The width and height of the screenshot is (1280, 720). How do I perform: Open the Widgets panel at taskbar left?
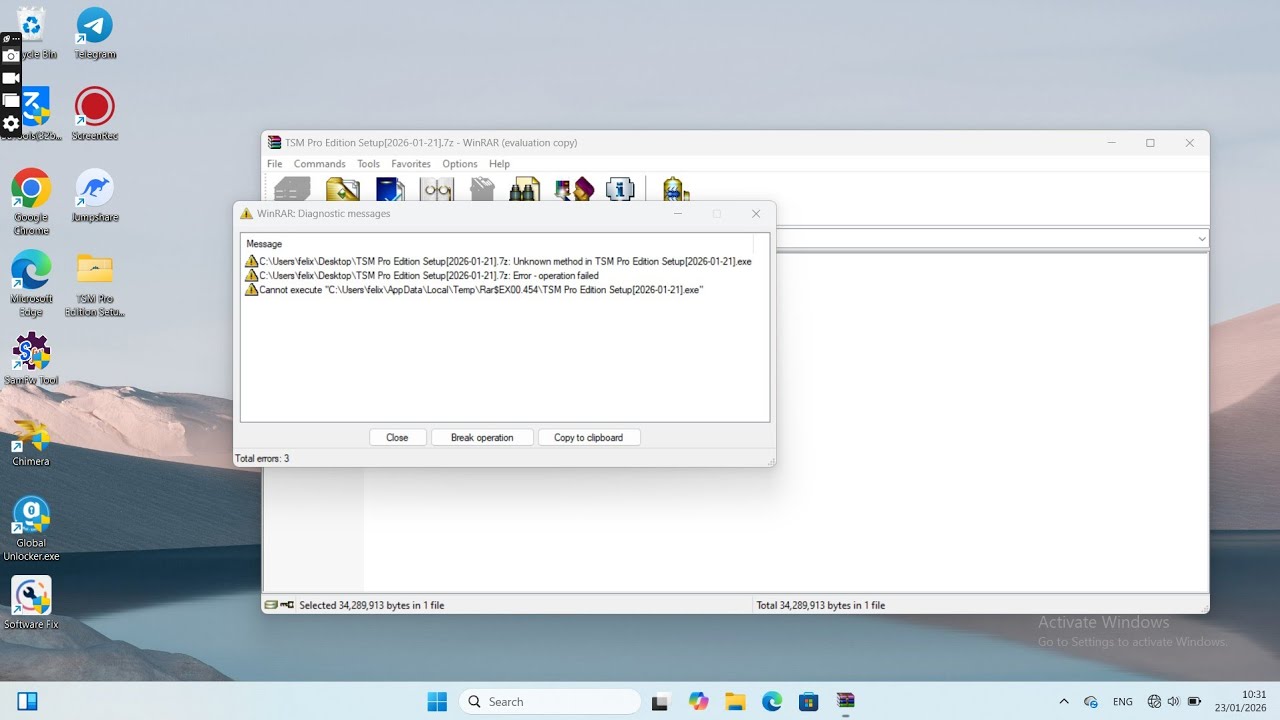[28, 702]
